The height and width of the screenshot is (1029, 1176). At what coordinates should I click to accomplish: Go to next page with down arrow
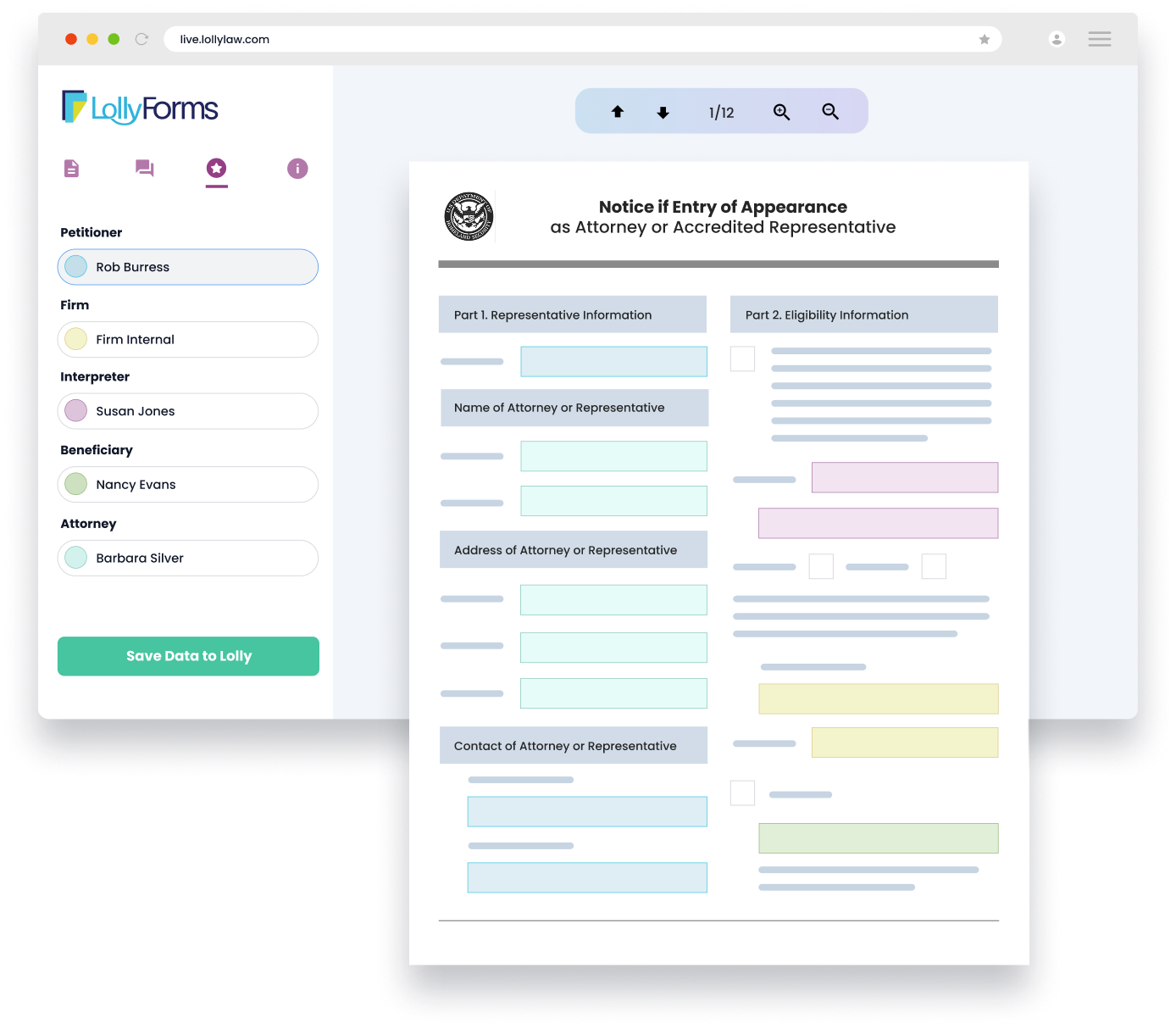[663, 112]
